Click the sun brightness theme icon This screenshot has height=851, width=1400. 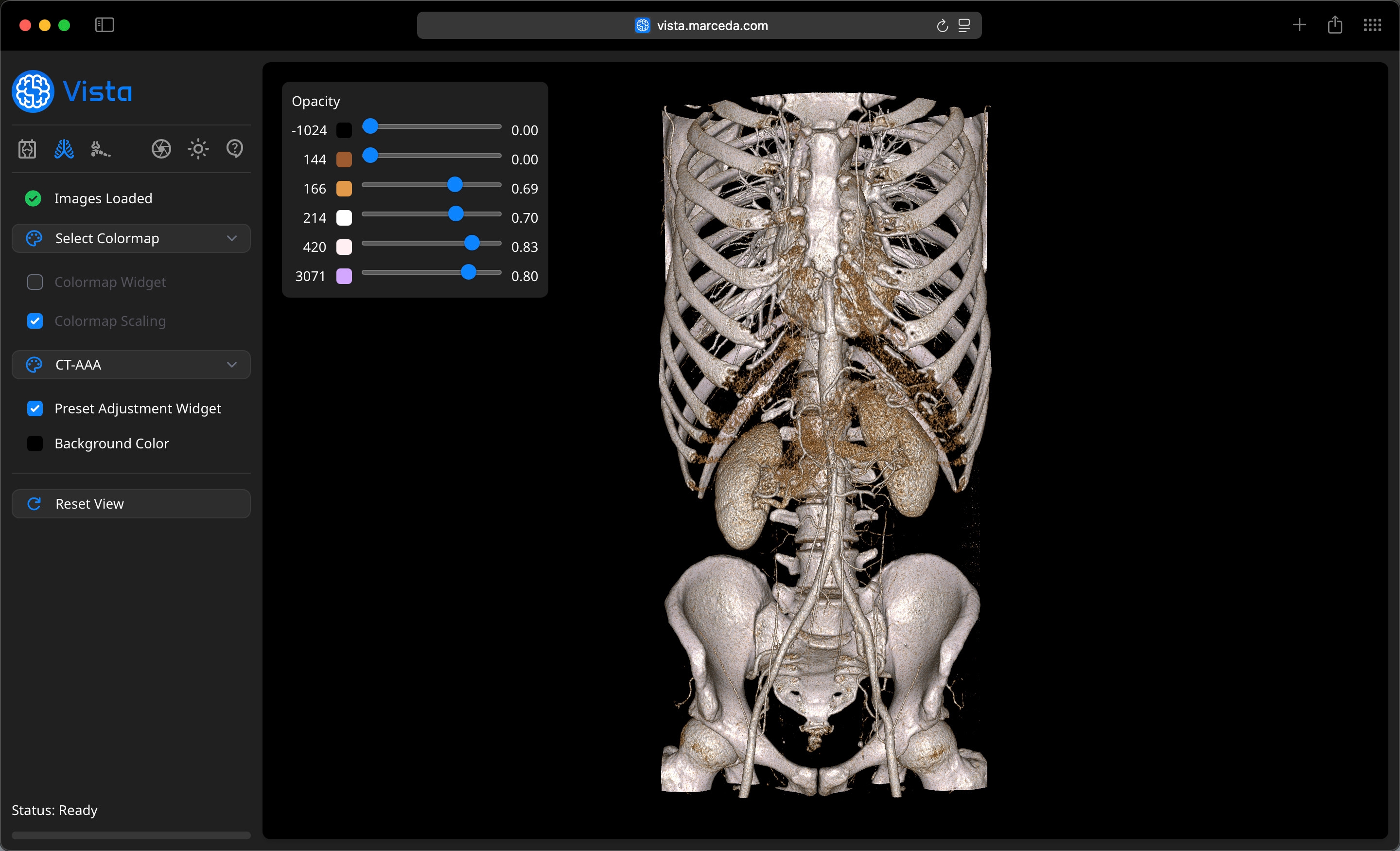pos(198,149)
